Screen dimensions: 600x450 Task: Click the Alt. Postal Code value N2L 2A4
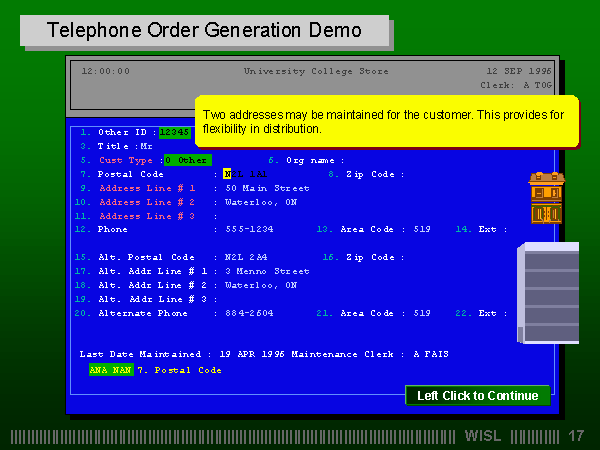click(x=246, y=257)
